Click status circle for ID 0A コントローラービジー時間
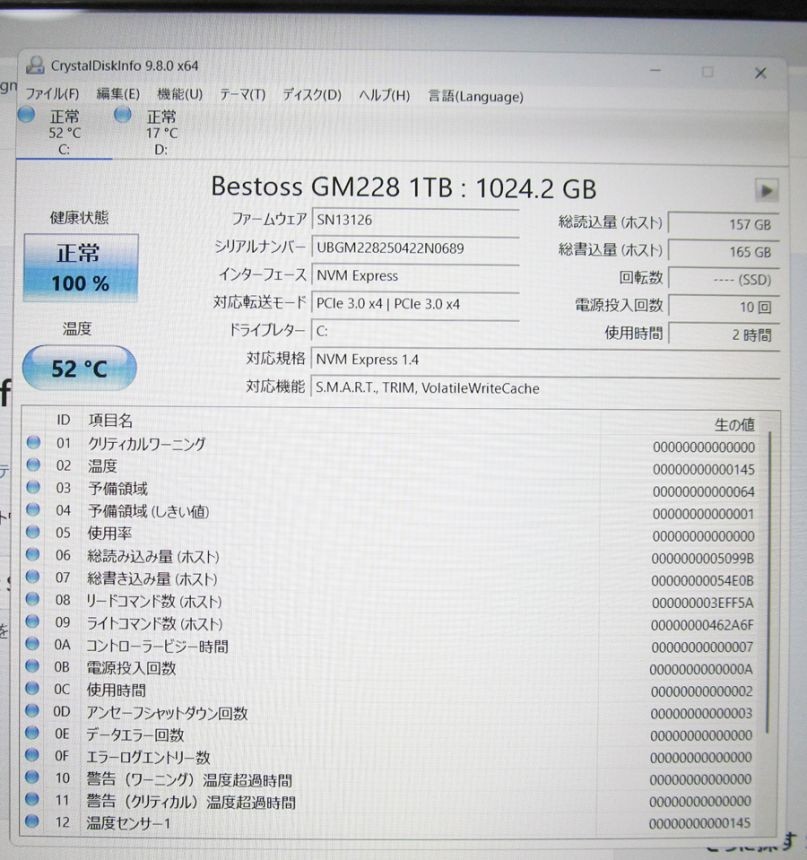The height and width of the screenshot is (860, 807). pyautogui.click(x=33, y=644)
